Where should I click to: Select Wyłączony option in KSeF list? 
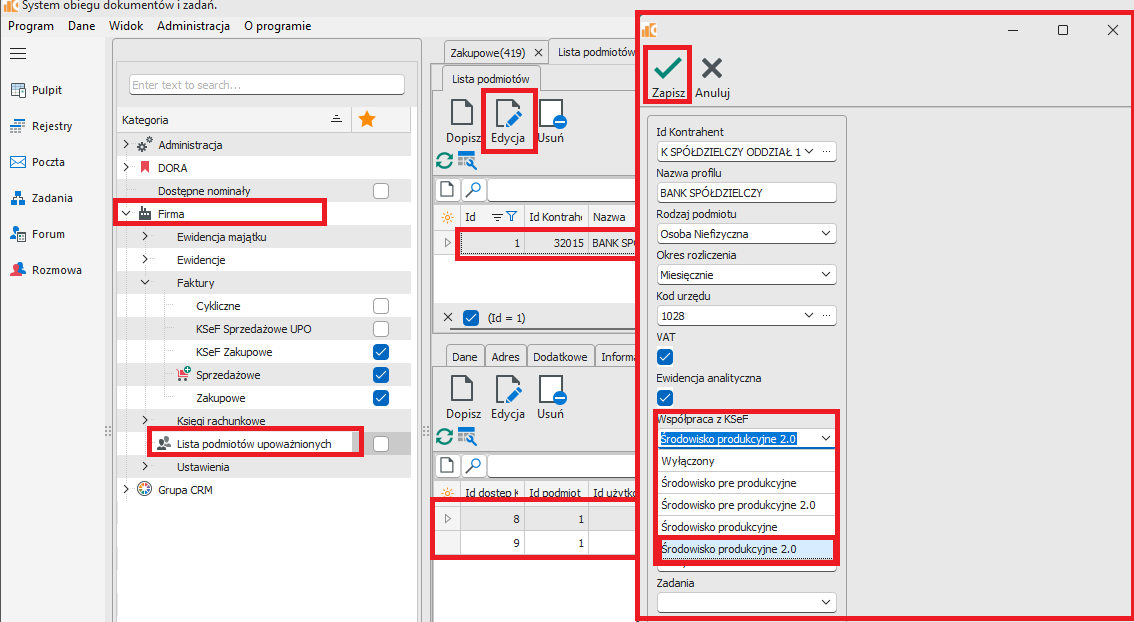(x=688, y=462)
